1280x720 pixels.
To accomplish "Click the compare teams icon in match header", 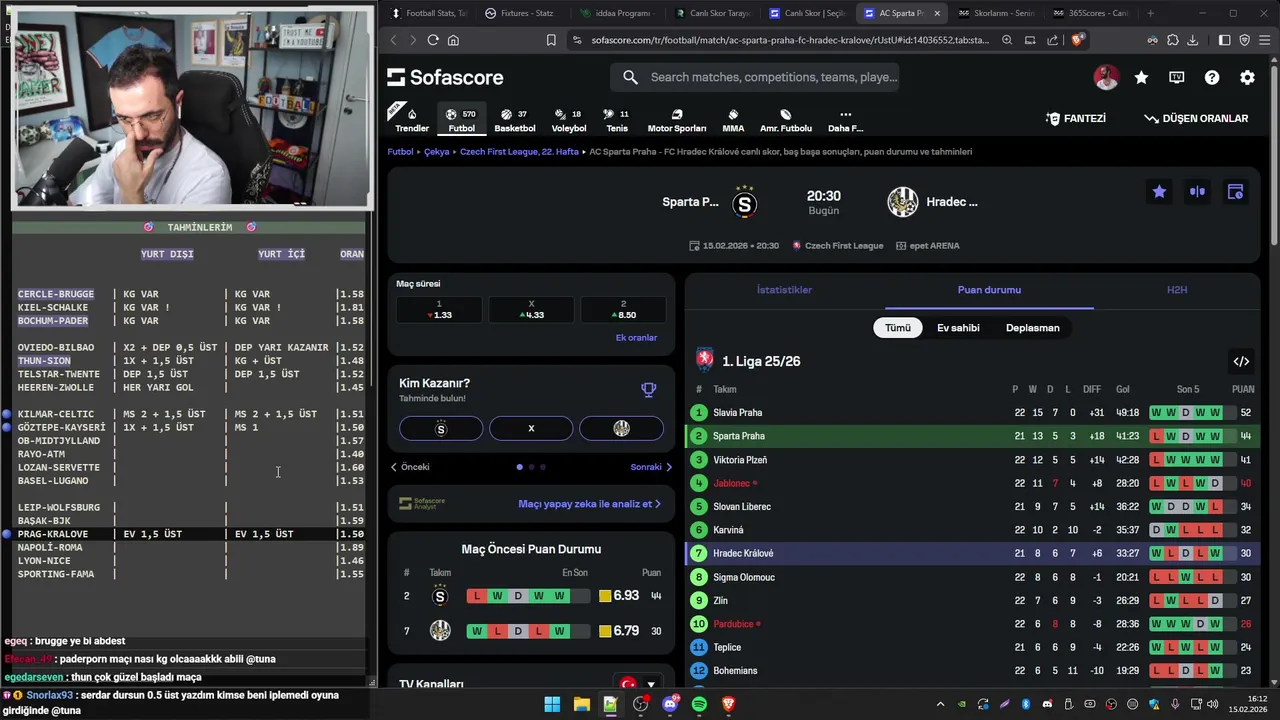I will tap(1197, 192).
